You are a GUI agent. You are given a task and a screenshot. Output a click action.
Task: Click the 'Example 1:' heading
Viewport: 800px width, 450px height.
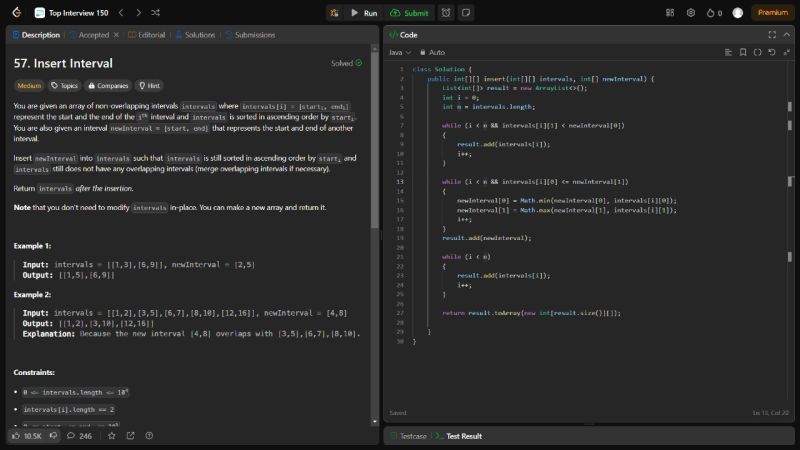[x=32, y=246]
